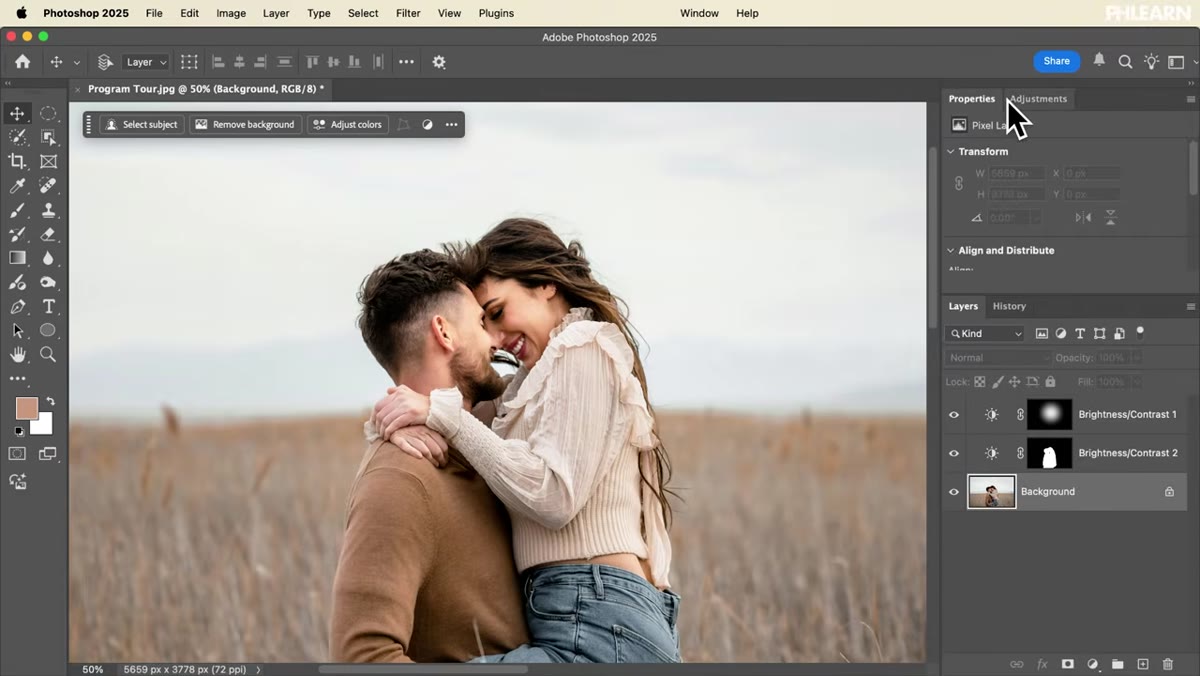Open the Layers panel flyout menu
Image resolution: width=1200 pixels, height=676 pixels.
[1190, 307]
